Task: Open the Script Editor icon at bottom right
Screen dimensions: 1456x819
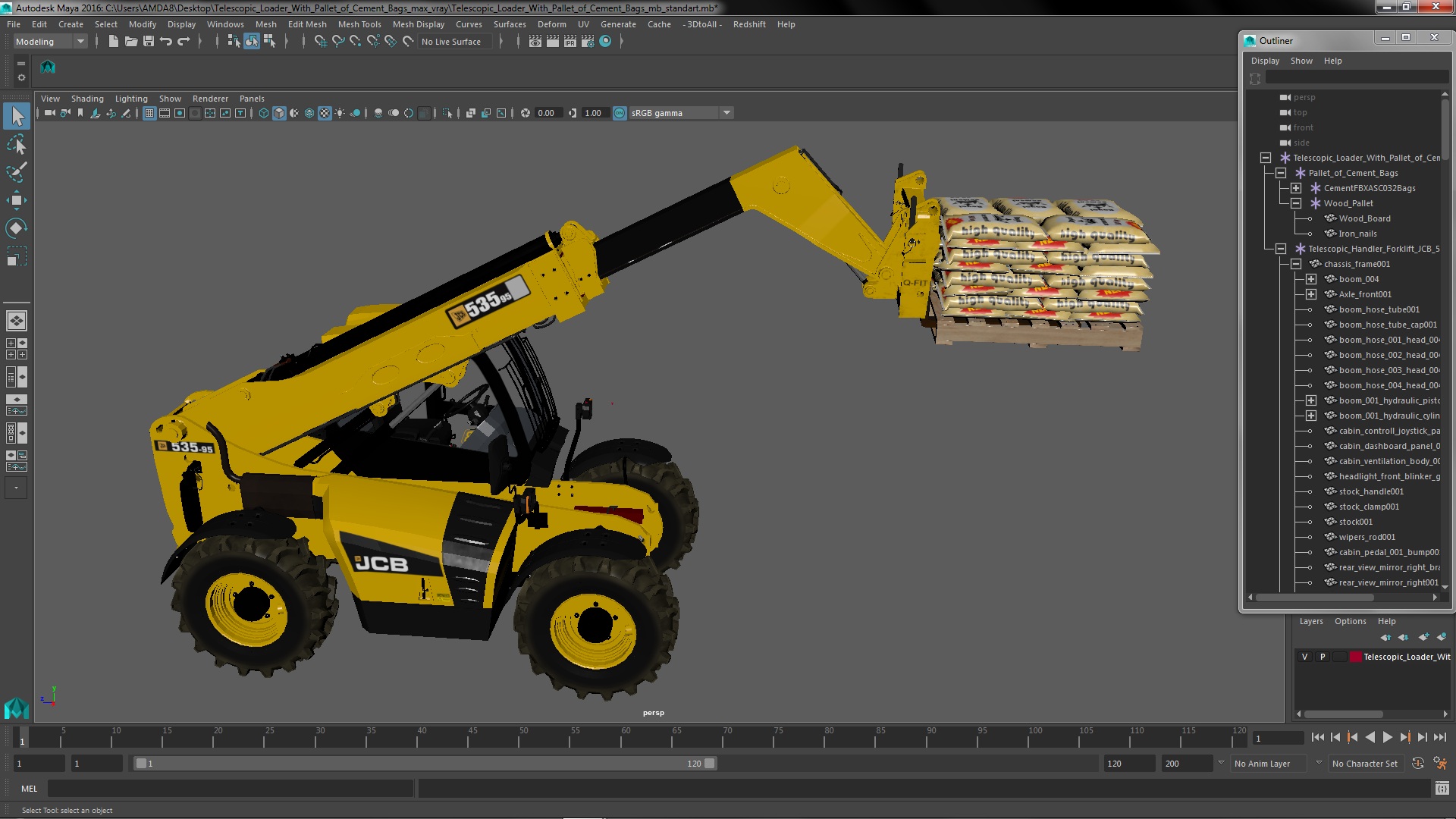Action: [x=1442, y=789]
